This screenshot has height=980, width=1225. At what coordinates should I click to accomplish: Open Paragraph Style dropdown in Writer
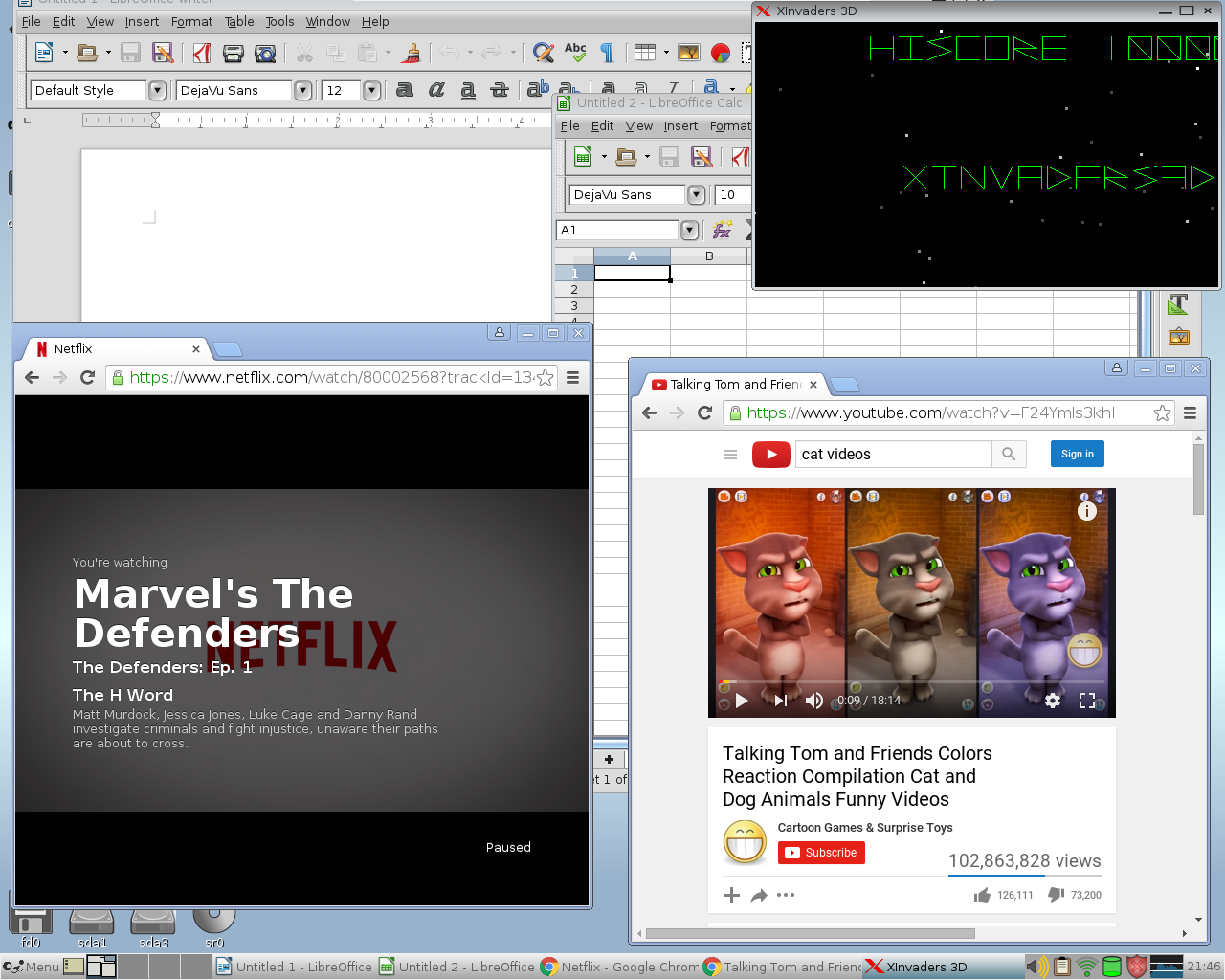click(x=158, y=90)
